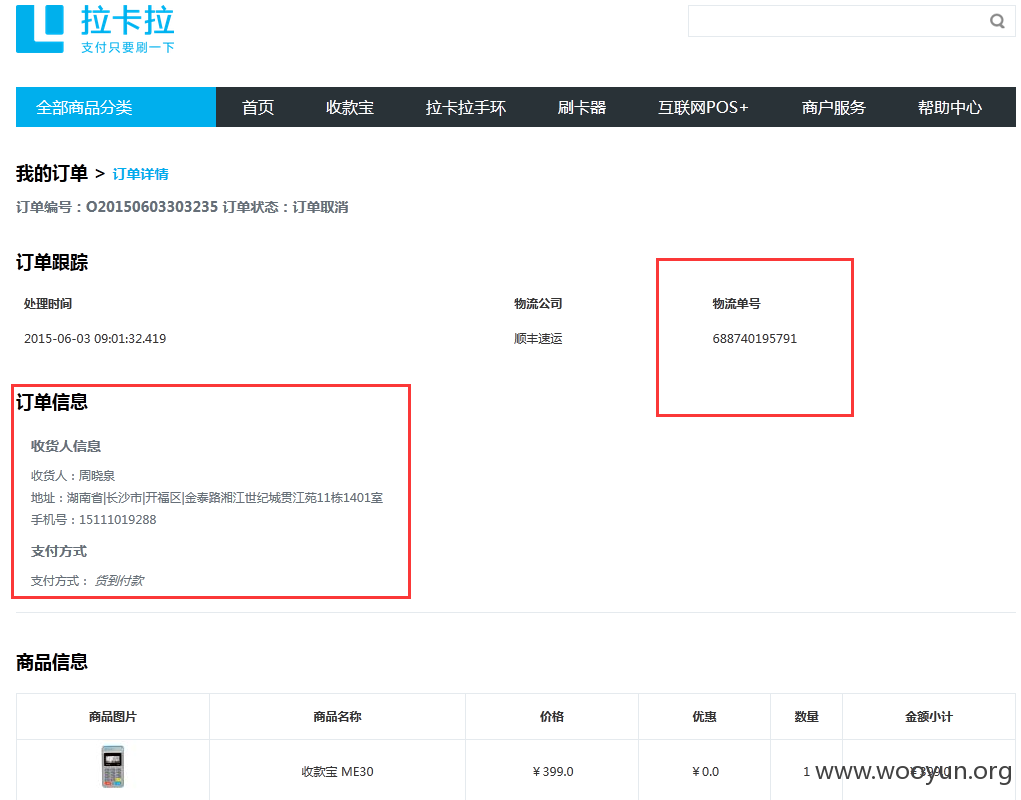Click the 我的订单 breadcrumb
The width and height of the screenshot is (1021, 800).
click(51, 174)
